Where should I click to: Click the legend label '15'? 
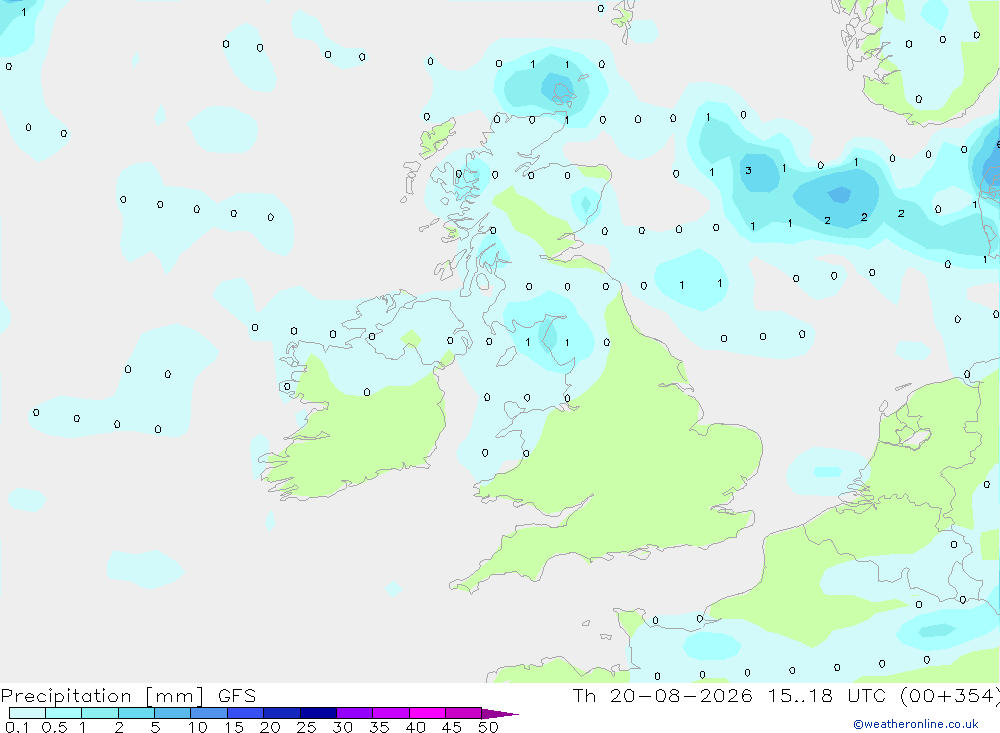(233, 727)
